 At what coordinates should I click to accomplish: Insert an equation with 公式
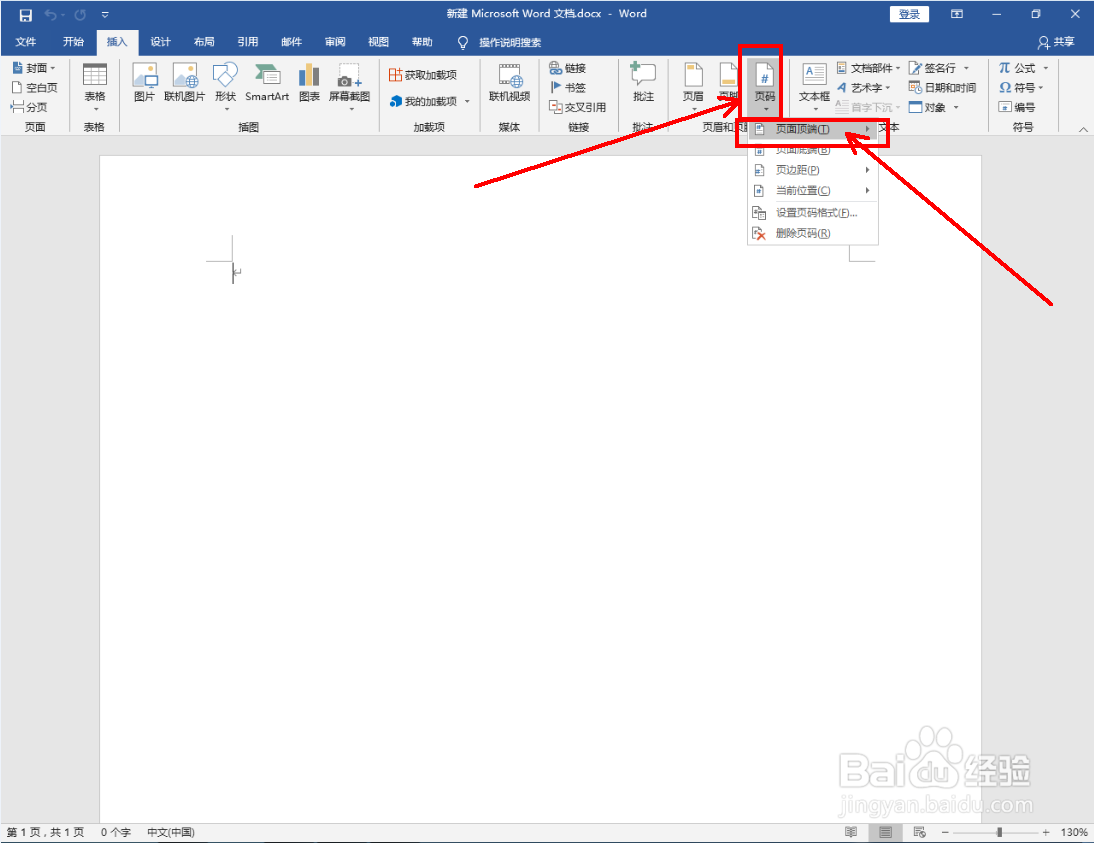click(1019, 67)
